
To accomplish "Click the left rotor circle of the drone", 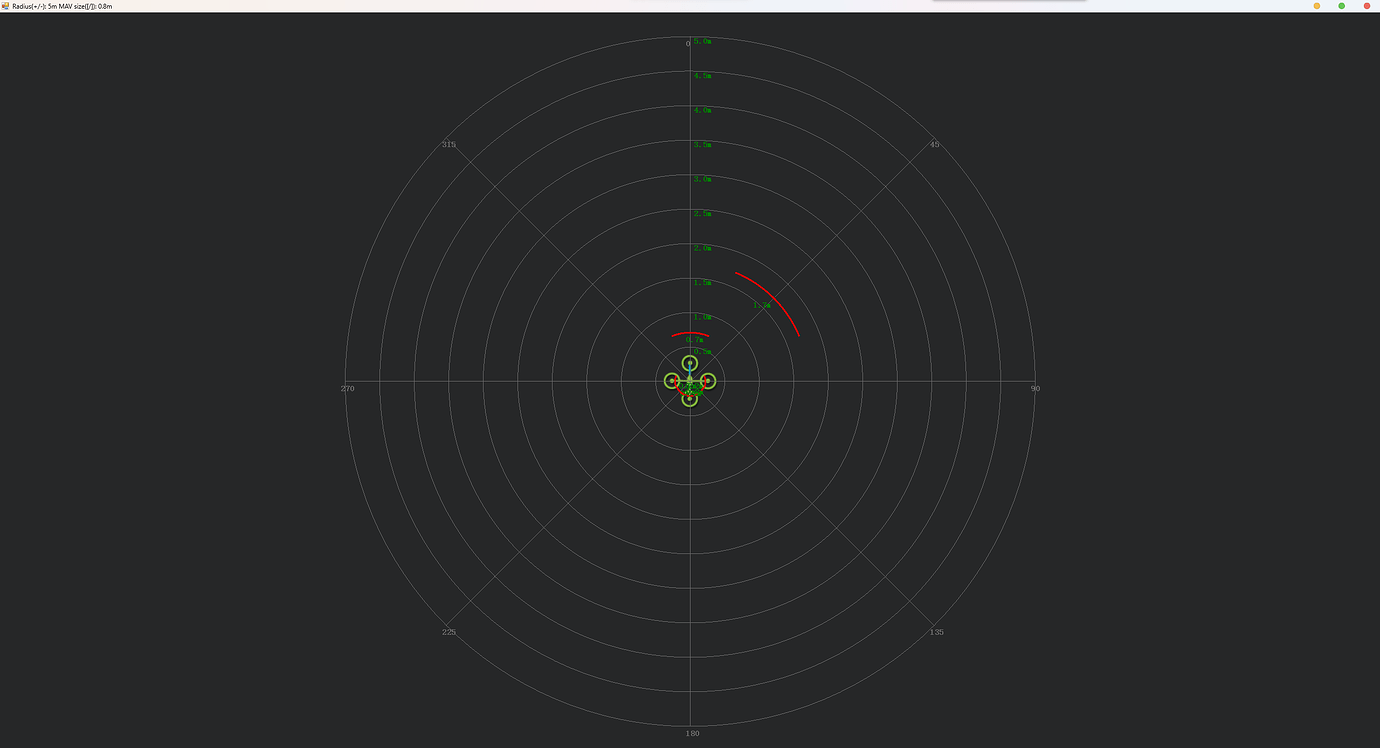I will click(x=671, y=380).
